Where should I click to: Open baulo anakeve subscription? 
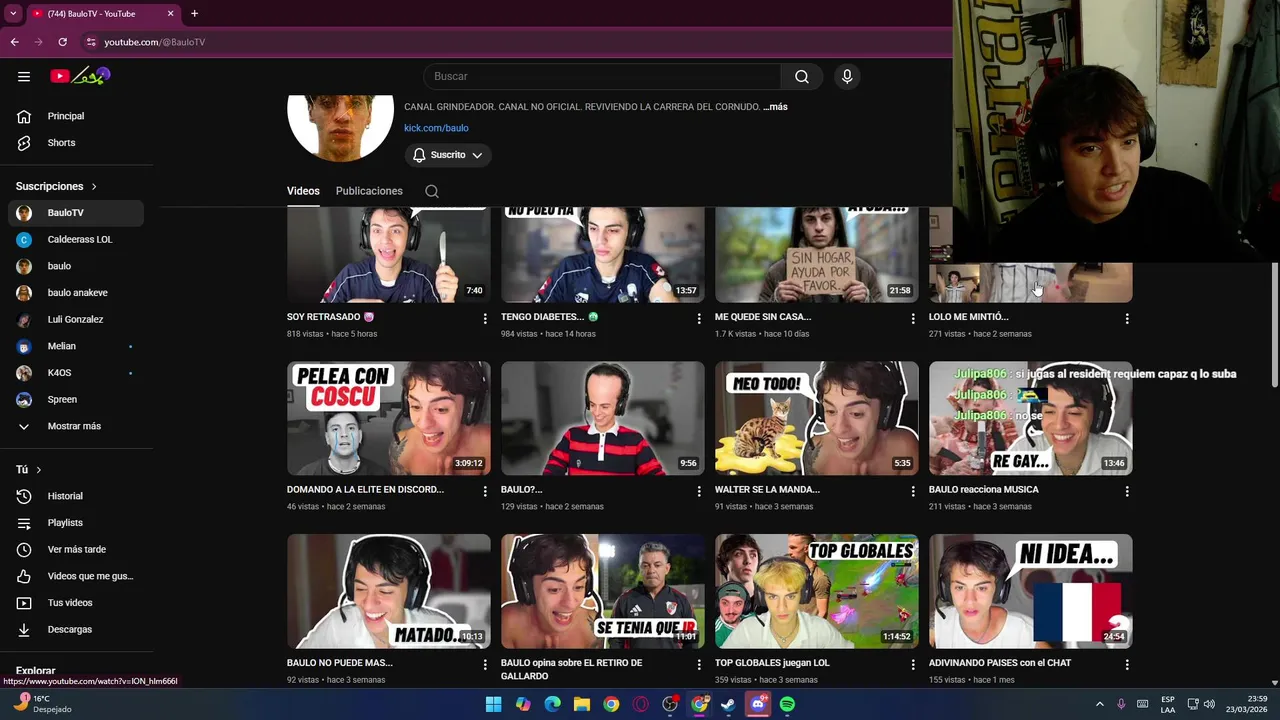click(76, 293)
